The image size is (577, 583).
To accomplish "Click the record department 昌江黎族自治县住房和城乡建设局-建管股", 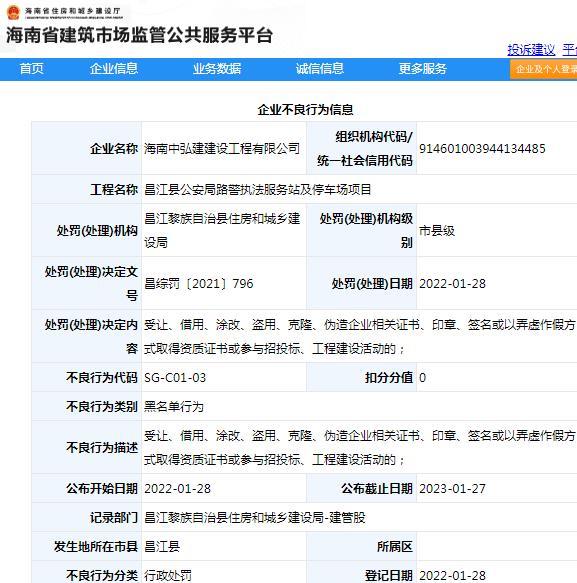I will [255, 518].
